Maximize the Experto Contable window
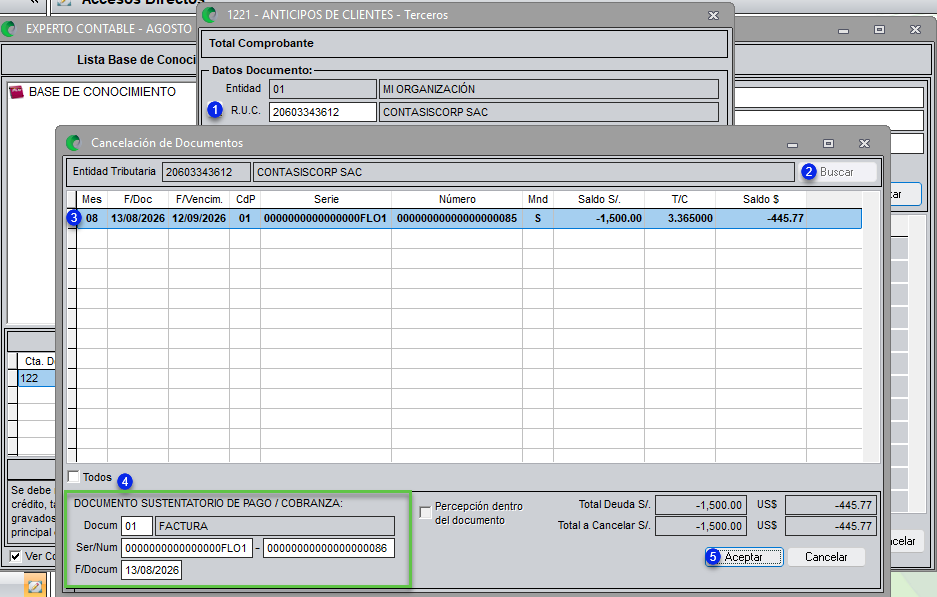937x597 pixels. [879, 29]
